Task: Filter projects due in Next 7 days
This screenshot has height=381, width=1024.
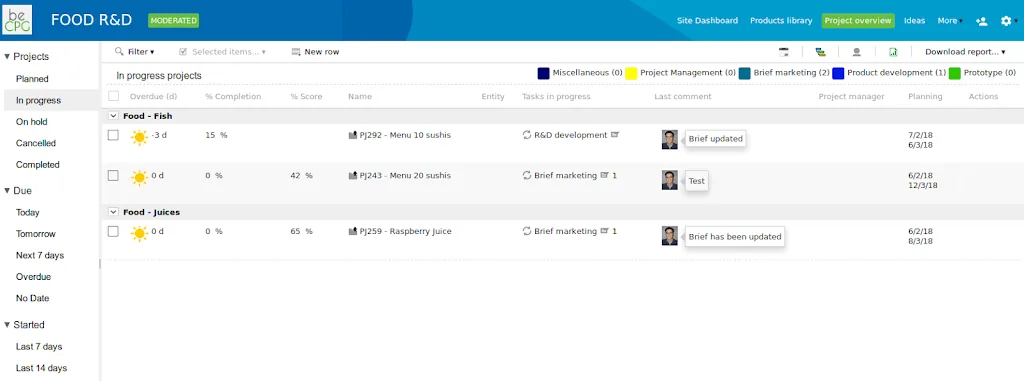Action: click(40, 256)
